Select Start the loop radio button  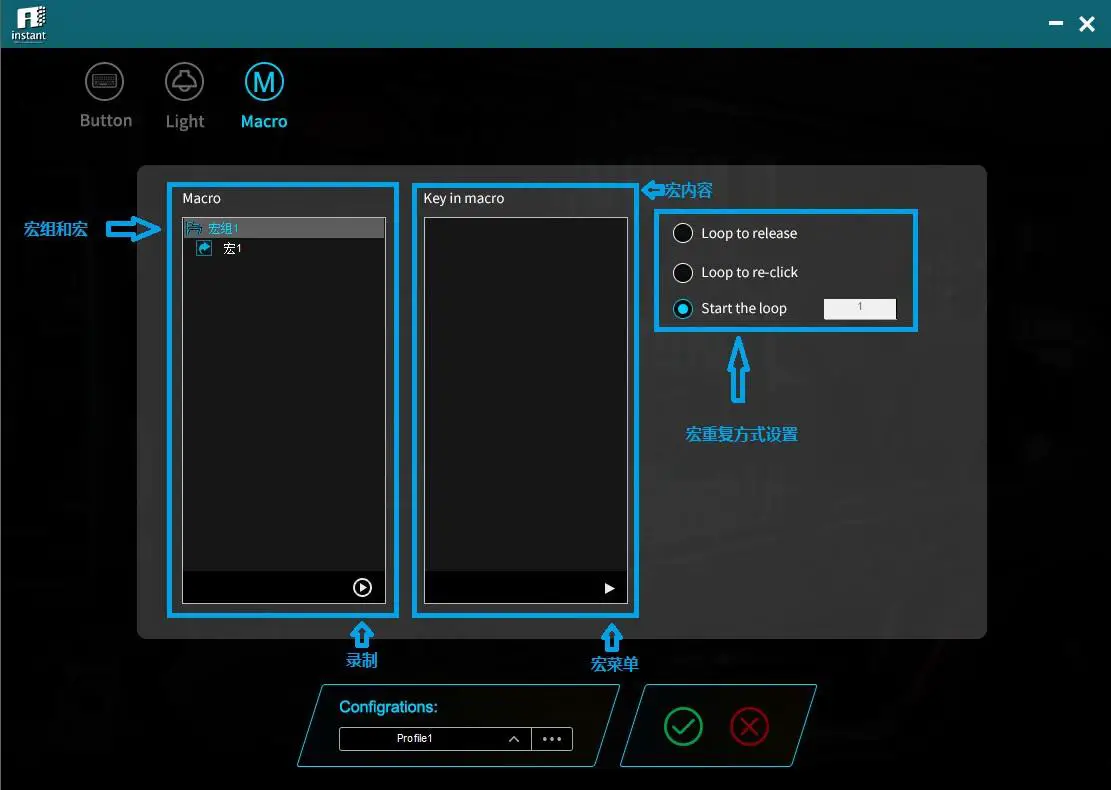(x=682, y=308)
